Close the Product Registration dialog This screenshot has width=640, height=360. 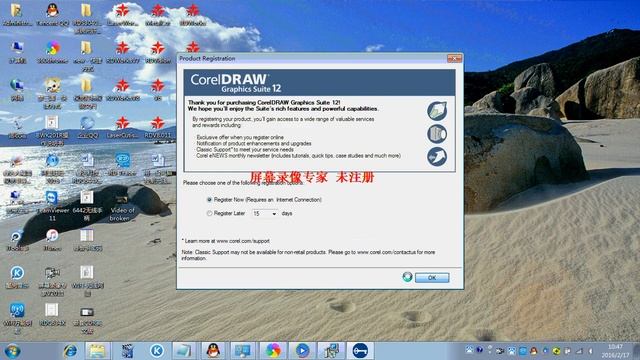[x=454, y=58]
